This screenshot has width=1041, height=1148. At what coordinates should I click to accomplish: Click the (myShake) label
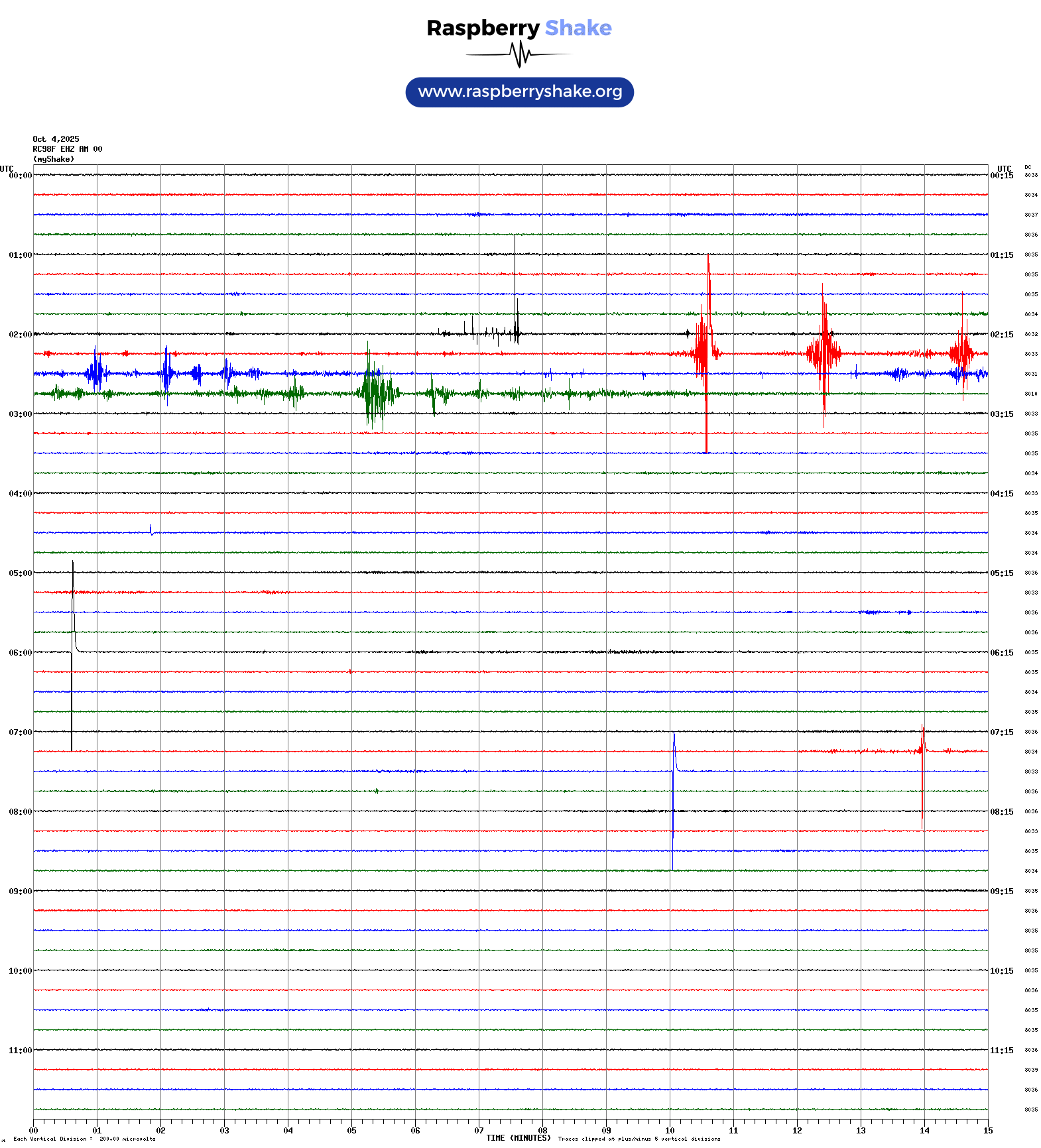tap(54, 159)
